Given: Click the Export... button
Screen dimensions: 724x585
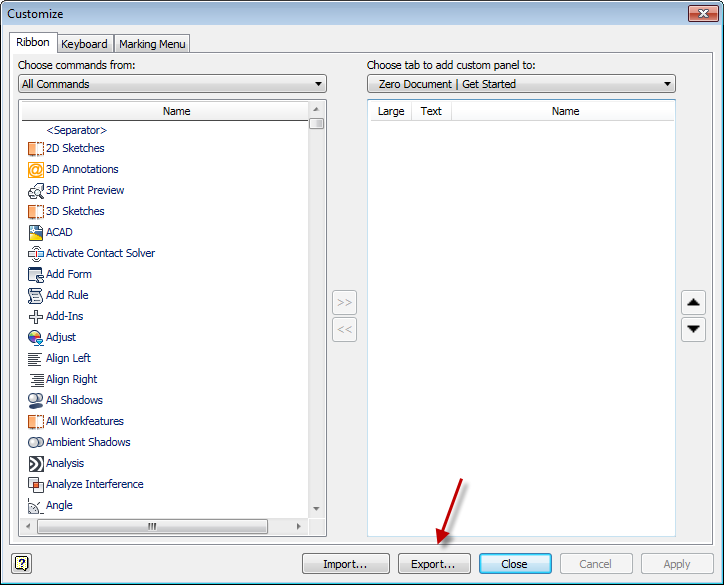Looking at the screenshot, I should 434,564.
